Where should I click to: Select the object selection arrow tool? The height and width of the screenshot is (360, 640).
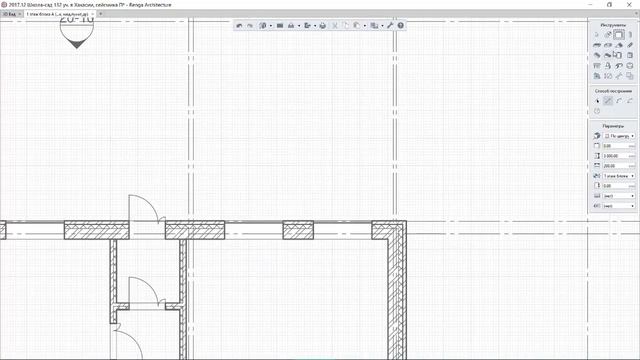[x=597, y=35]
